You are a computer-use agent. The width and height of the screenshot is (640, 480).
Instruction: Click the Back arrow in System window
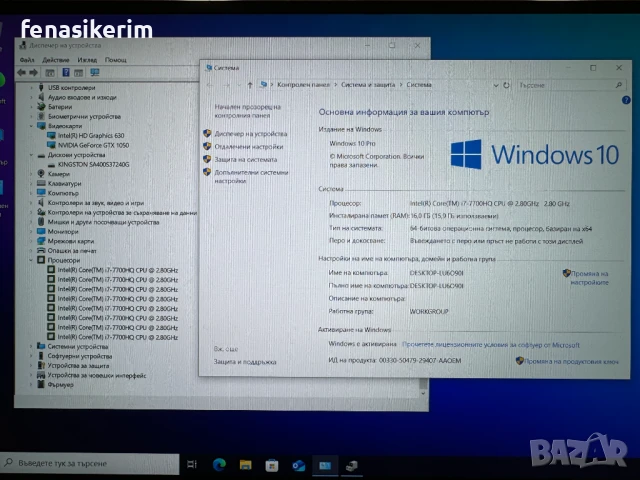210,85
